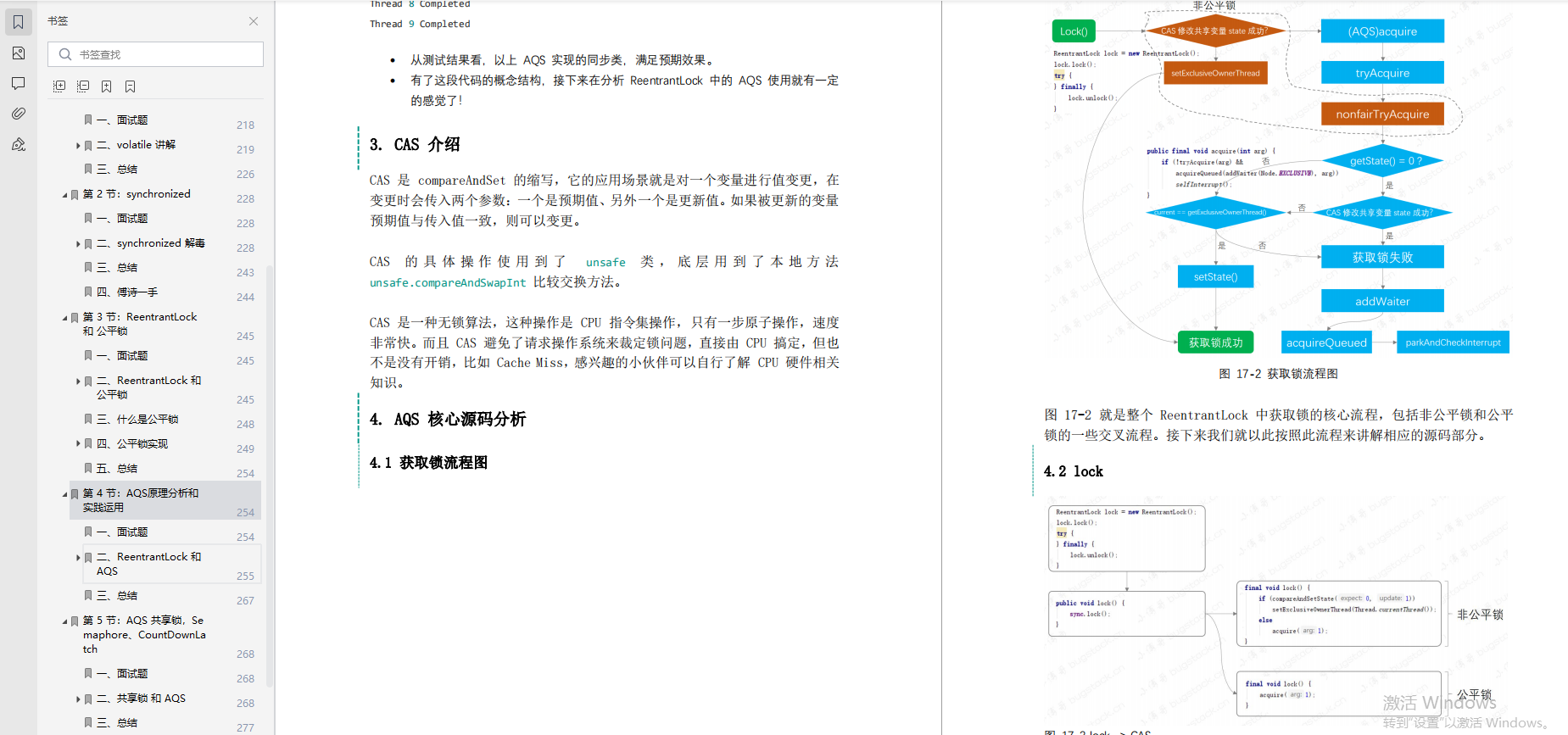Close the 书签 panel
1568x735 pixels.
[253, 21]
